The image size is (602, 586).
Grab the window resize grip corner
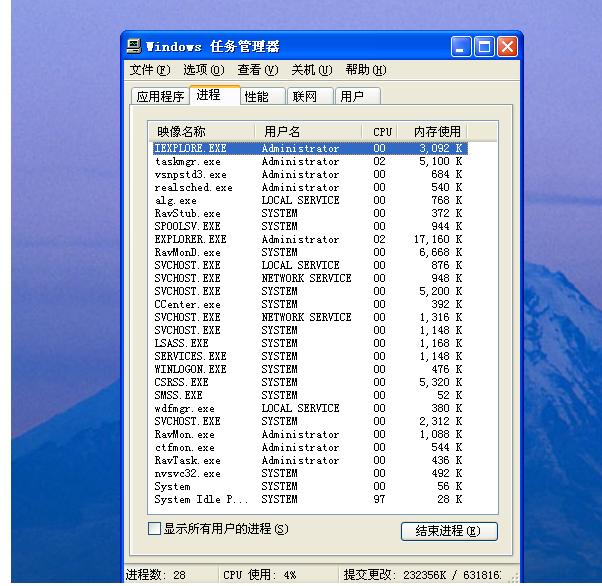click(514, 577)
